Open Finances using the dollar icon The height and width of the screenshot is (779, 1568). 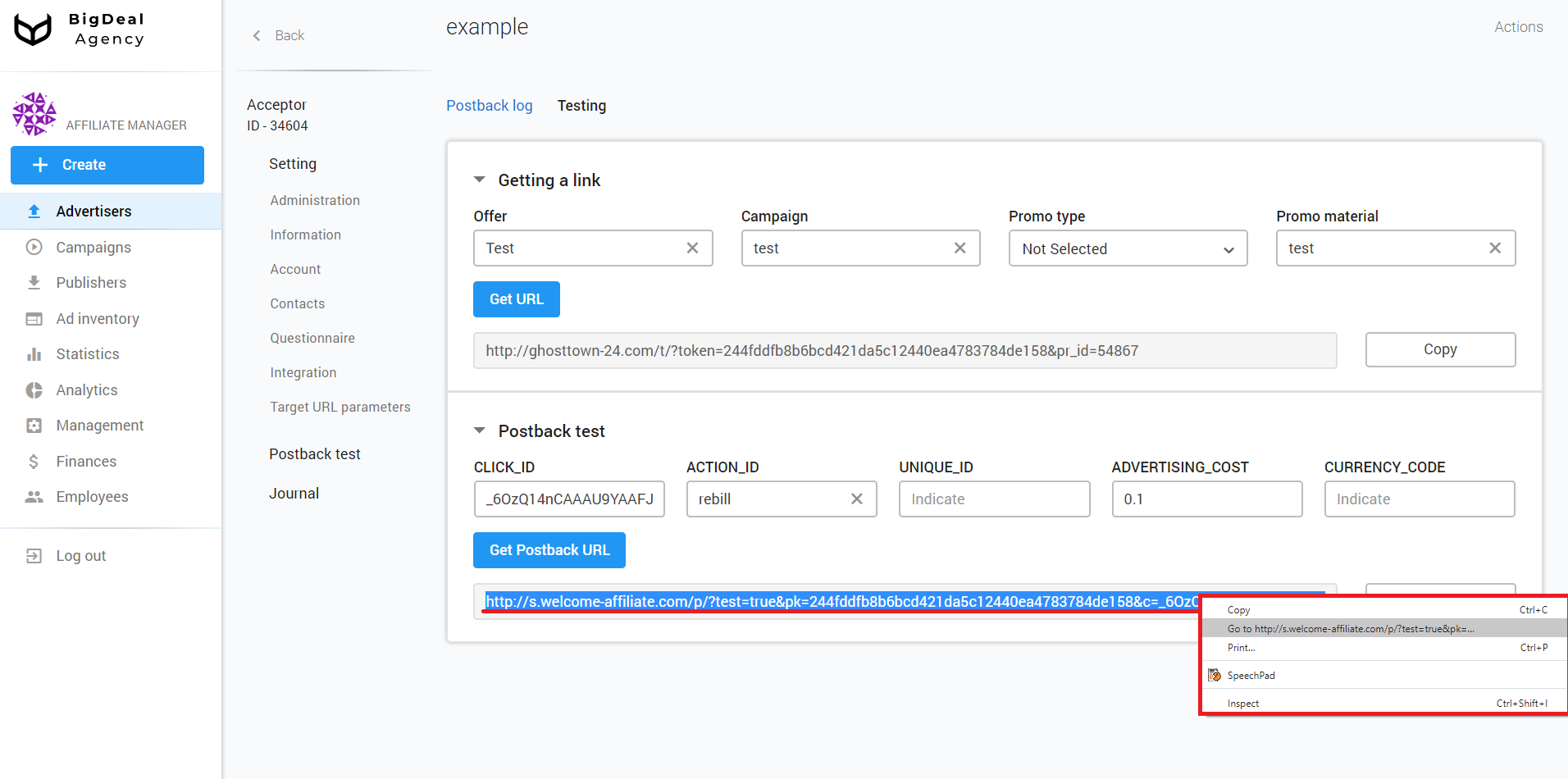34,461
